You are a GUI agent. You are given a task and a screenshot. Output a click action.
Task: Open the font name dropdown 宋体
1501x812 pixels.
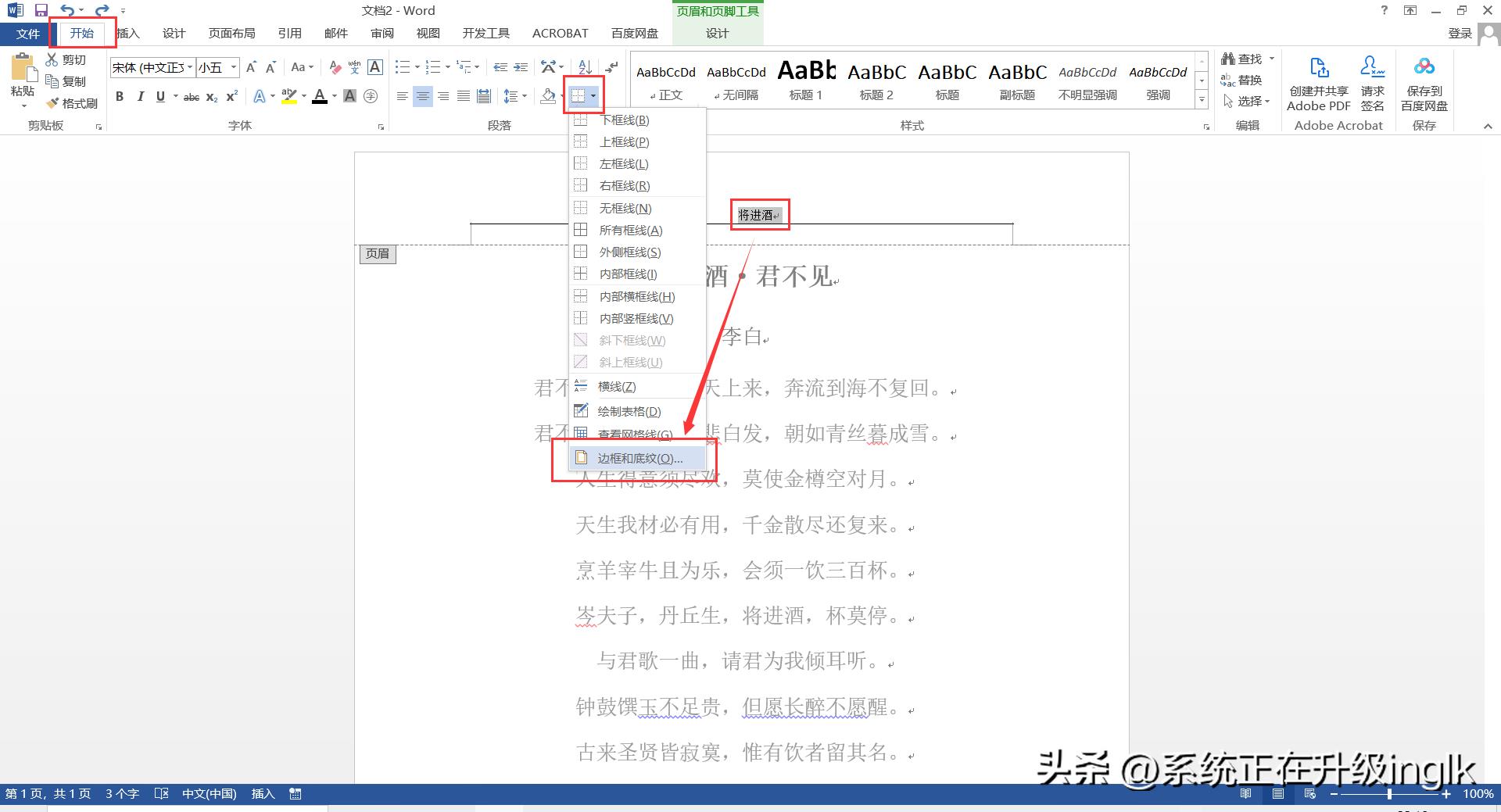[x=190, y=68]
